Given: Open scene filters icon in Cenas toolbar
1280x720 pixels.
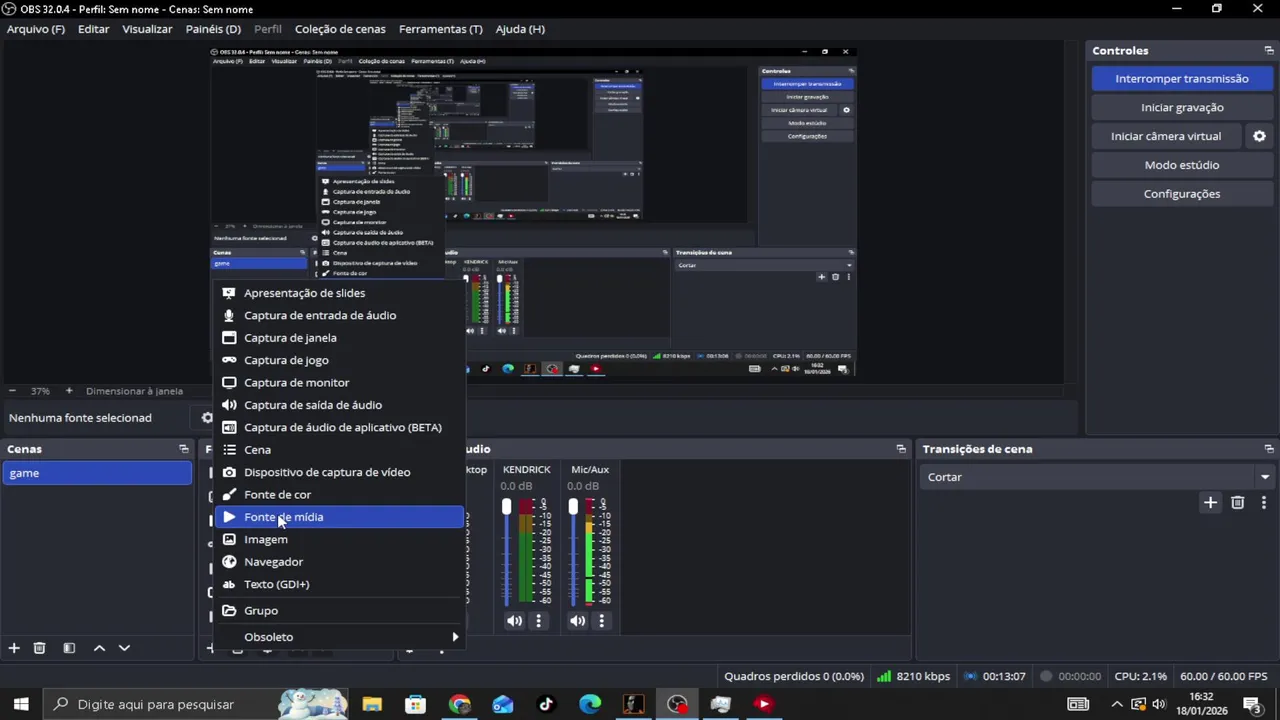Looking at the screenshot, I should [x=69, y=648].
